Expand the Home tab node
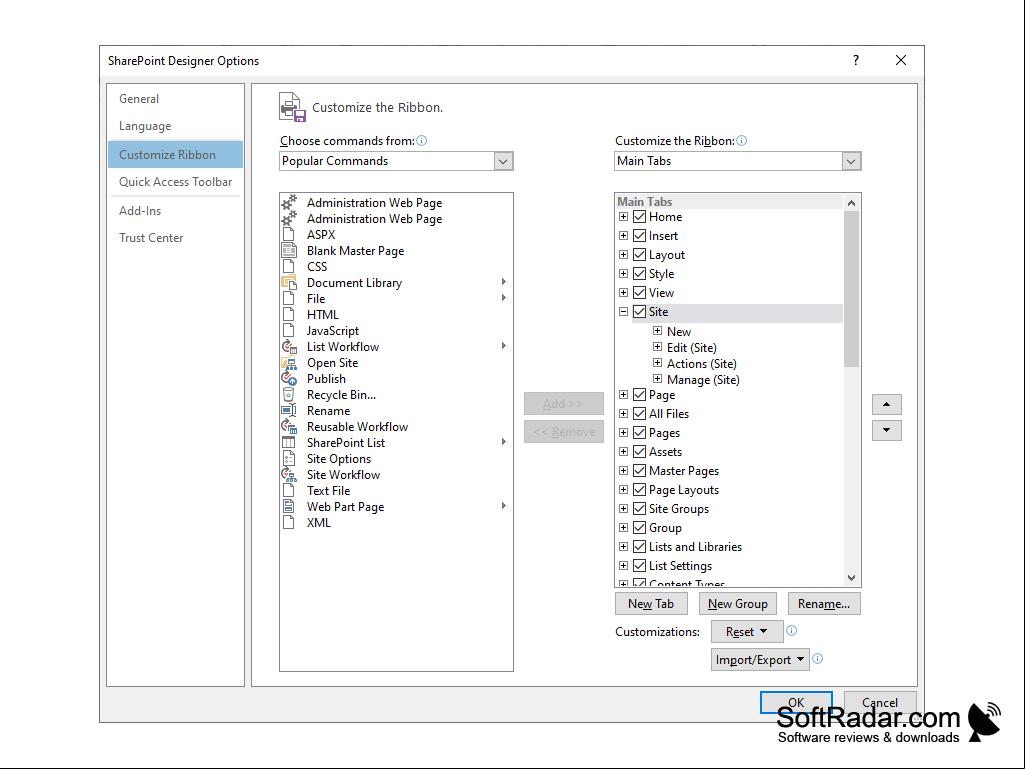 tap(624, 216)
